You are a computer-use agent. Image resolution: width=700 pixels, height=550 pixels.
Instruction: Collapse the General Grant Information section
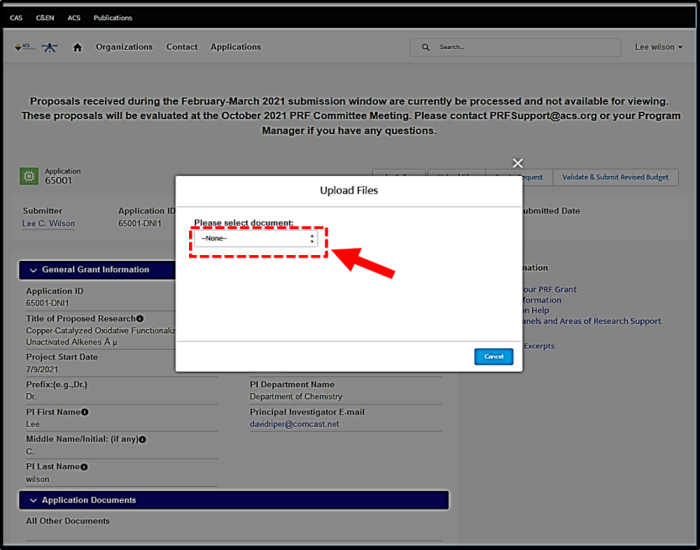point(32,270)
